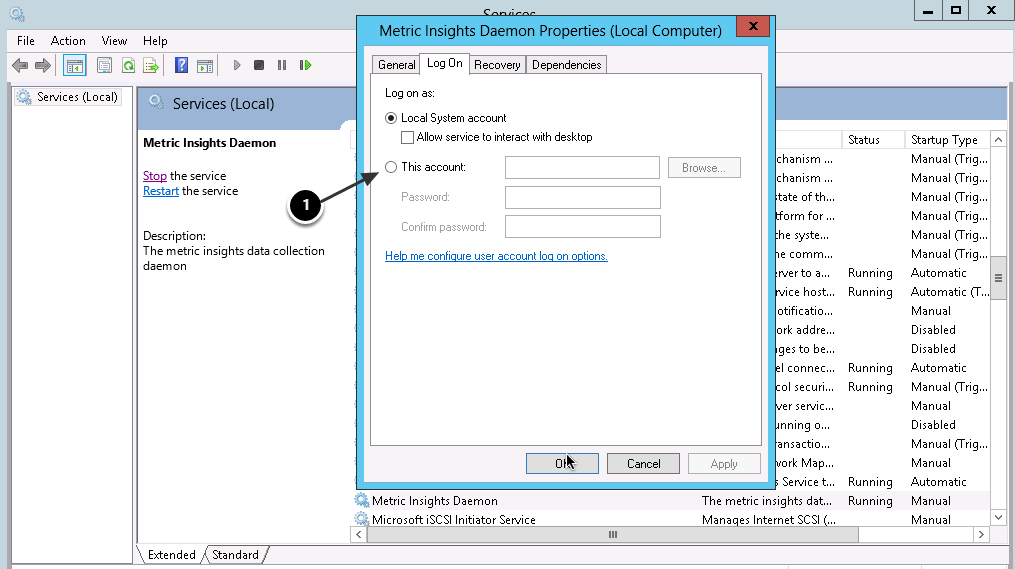Maximize the Services window
The image size is (1015, 569).
(x=956, y=10)
